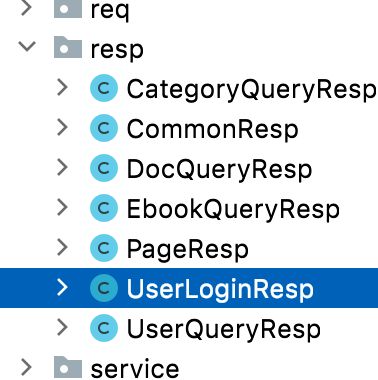Screen dimensions: 378x380
Task: Expand the PageResp node chevron
Action: tap(62, 248)
